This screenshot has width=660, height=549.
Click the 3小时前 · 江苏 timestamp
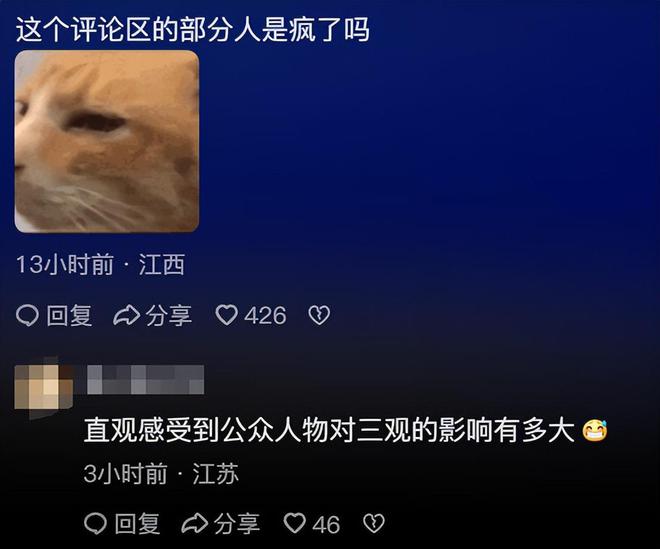161,474
